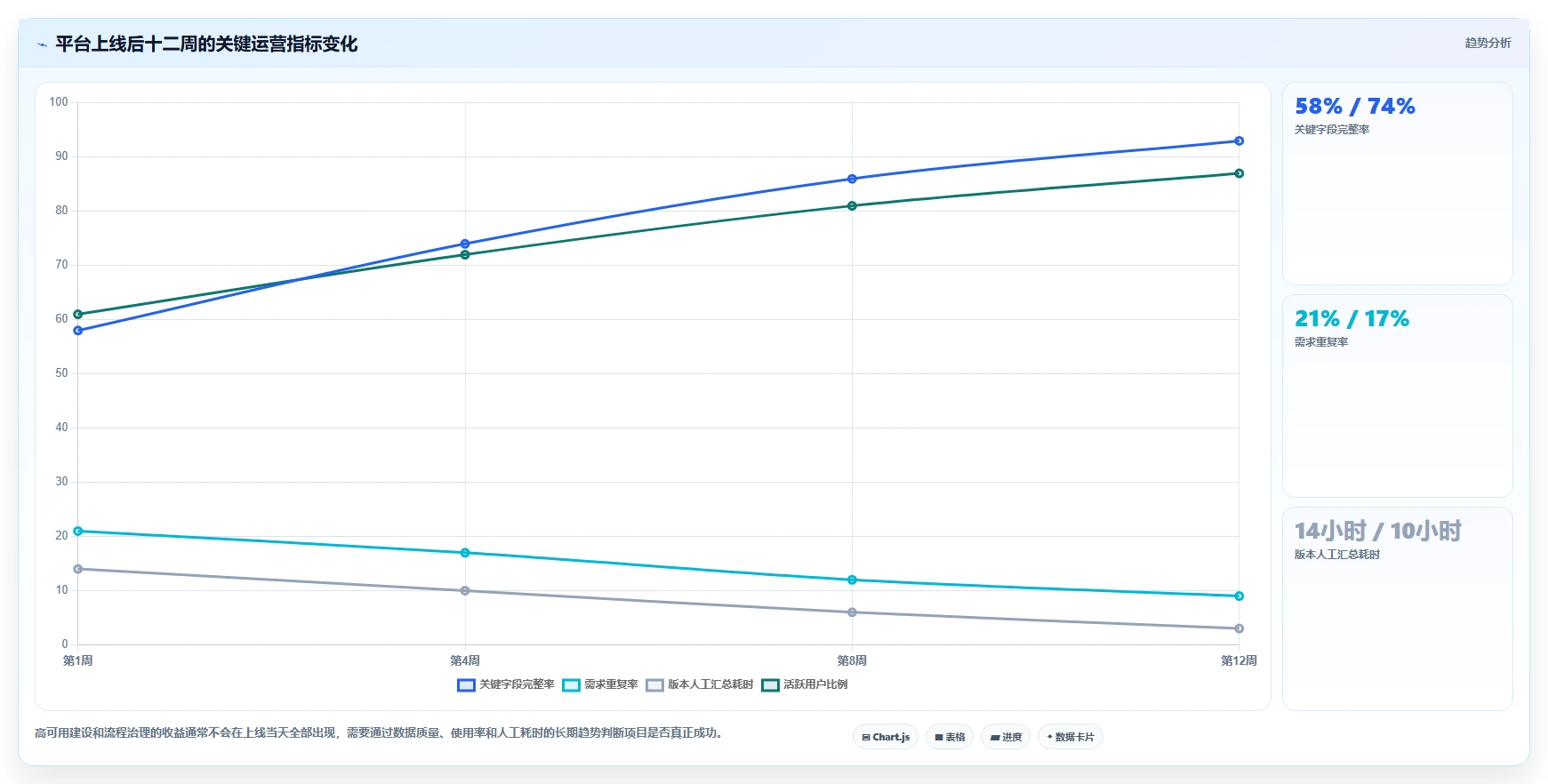The width and height of the screenshot is (1548, 784).
Task: Click the 0 y-axis label
Action: click(65, 644)
